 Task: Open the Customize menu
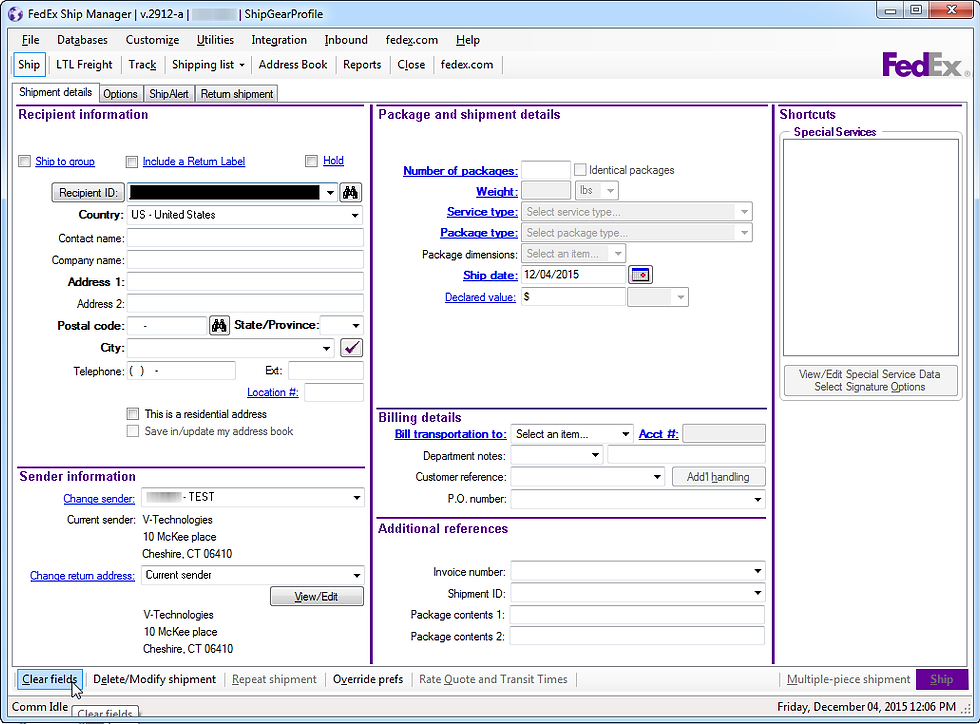click(x=152, y=40)
